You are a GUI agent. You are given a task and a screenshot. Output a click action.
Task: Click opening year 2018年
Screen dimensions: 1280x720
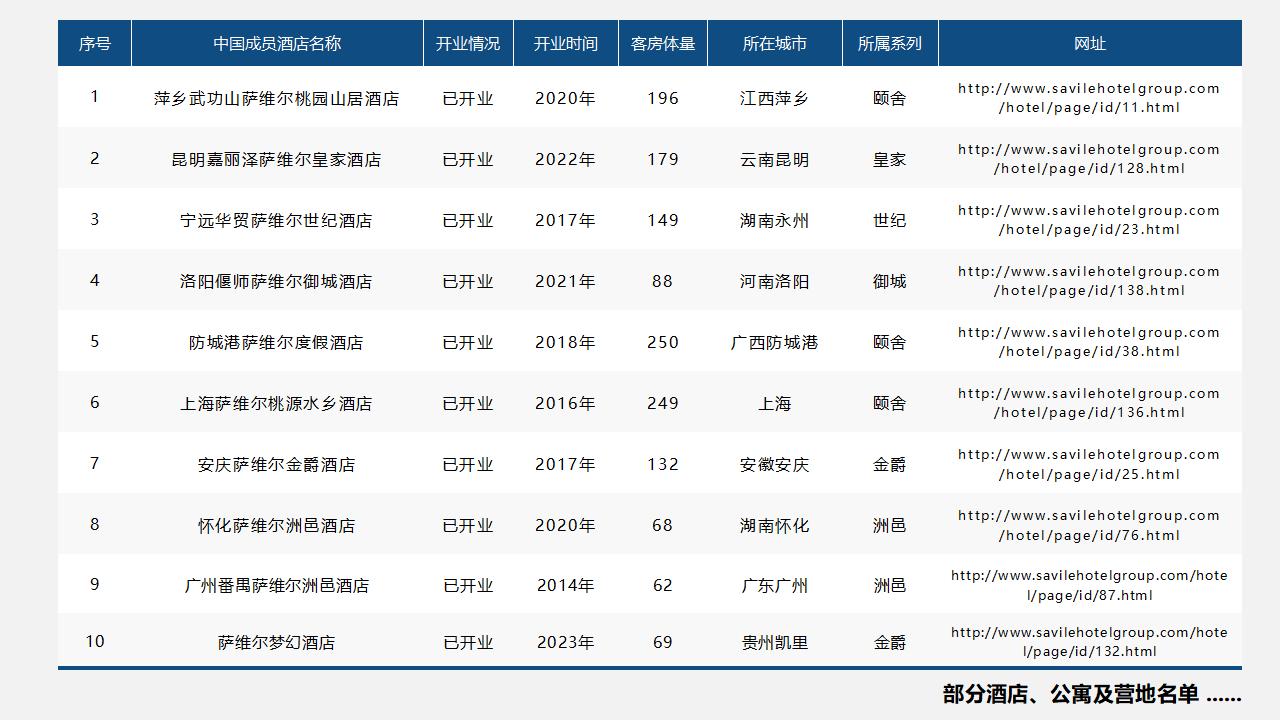coord(565,343)
